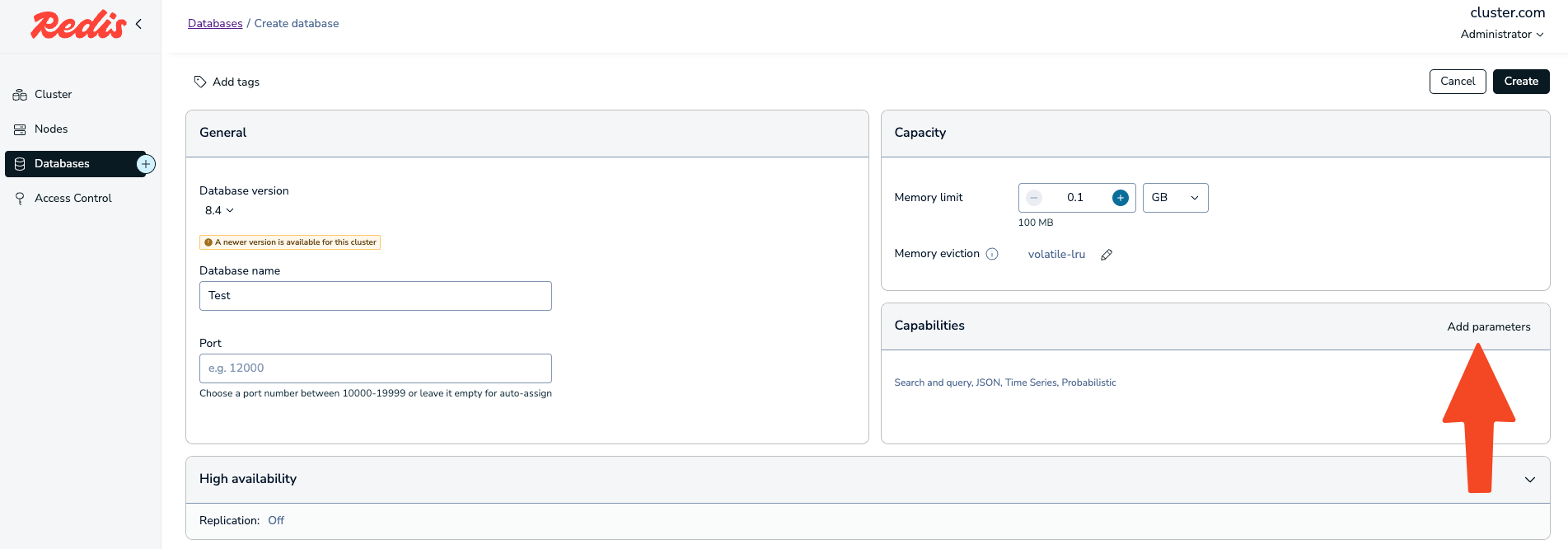The image size is (1568, 549).
Task: Go to Cluster in the sidebar
Action: click(53, 95)
